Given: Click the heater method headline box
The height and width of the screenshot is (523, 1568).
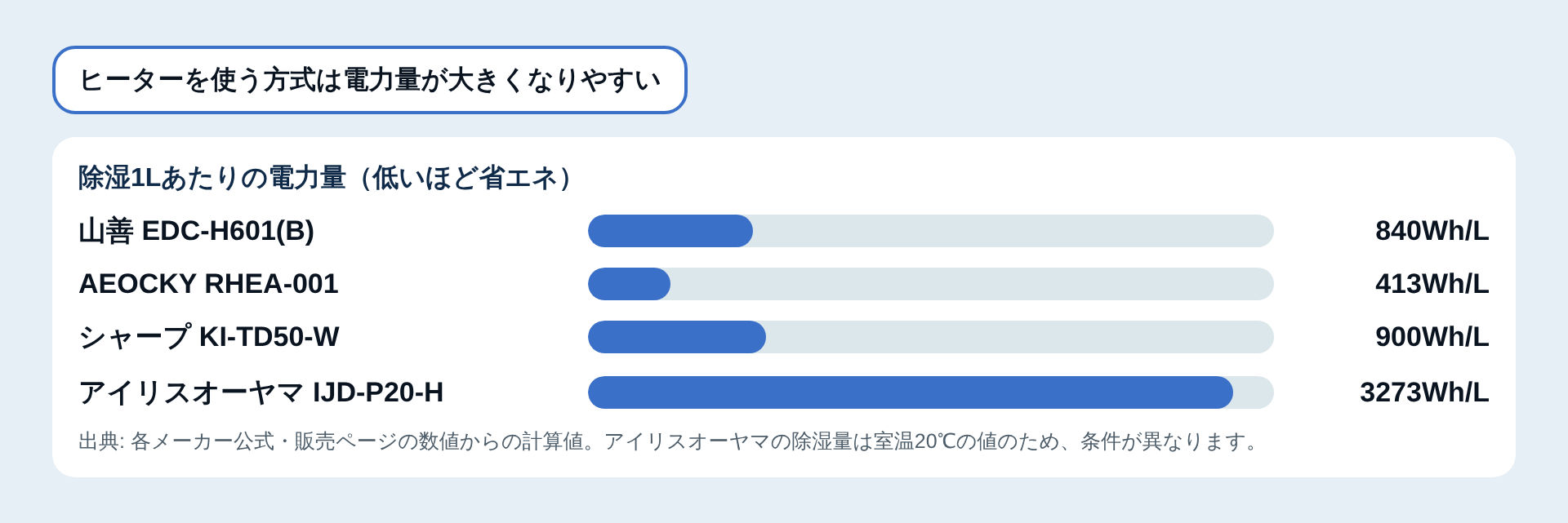Looking at the screenshot, I should (x=370, y=80).
